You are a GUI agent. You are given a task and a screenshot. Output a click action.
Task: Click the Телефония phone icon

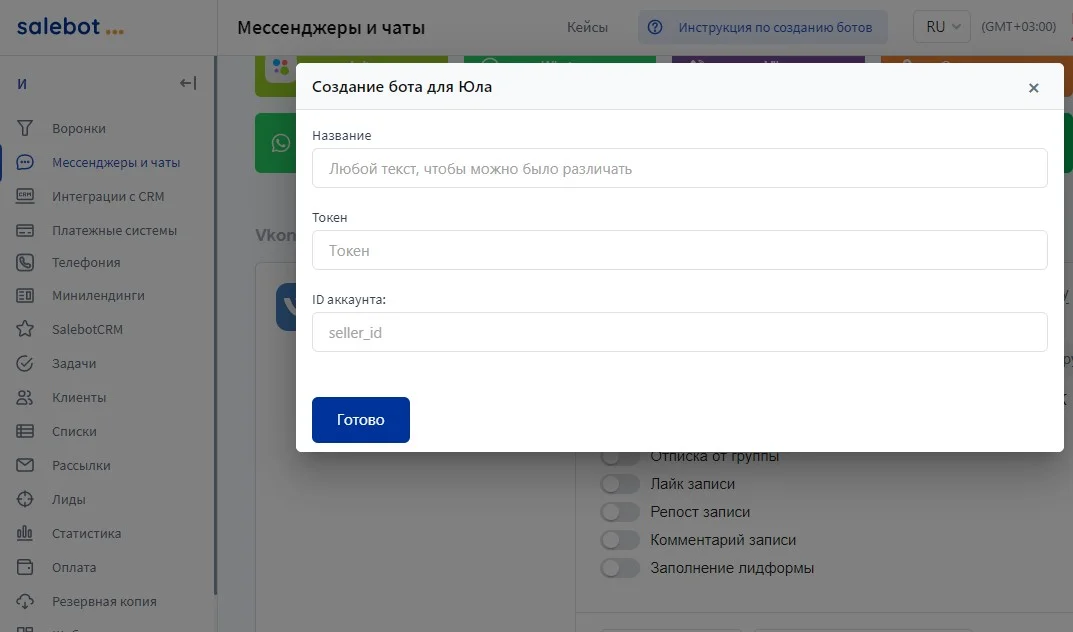coord(26,262)
